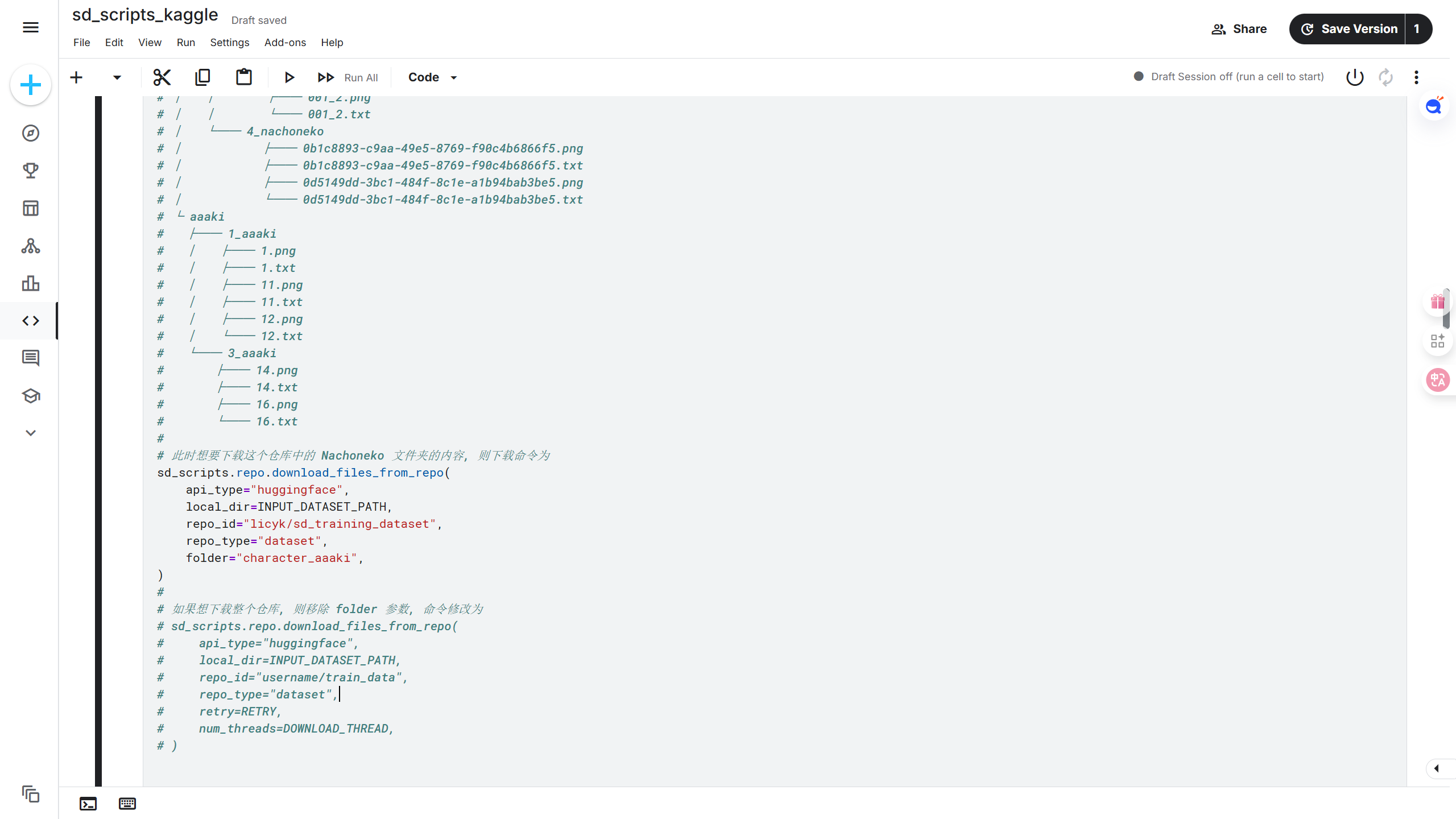Run the current cell with play icon
The image size is (1456, 819).
289,77
